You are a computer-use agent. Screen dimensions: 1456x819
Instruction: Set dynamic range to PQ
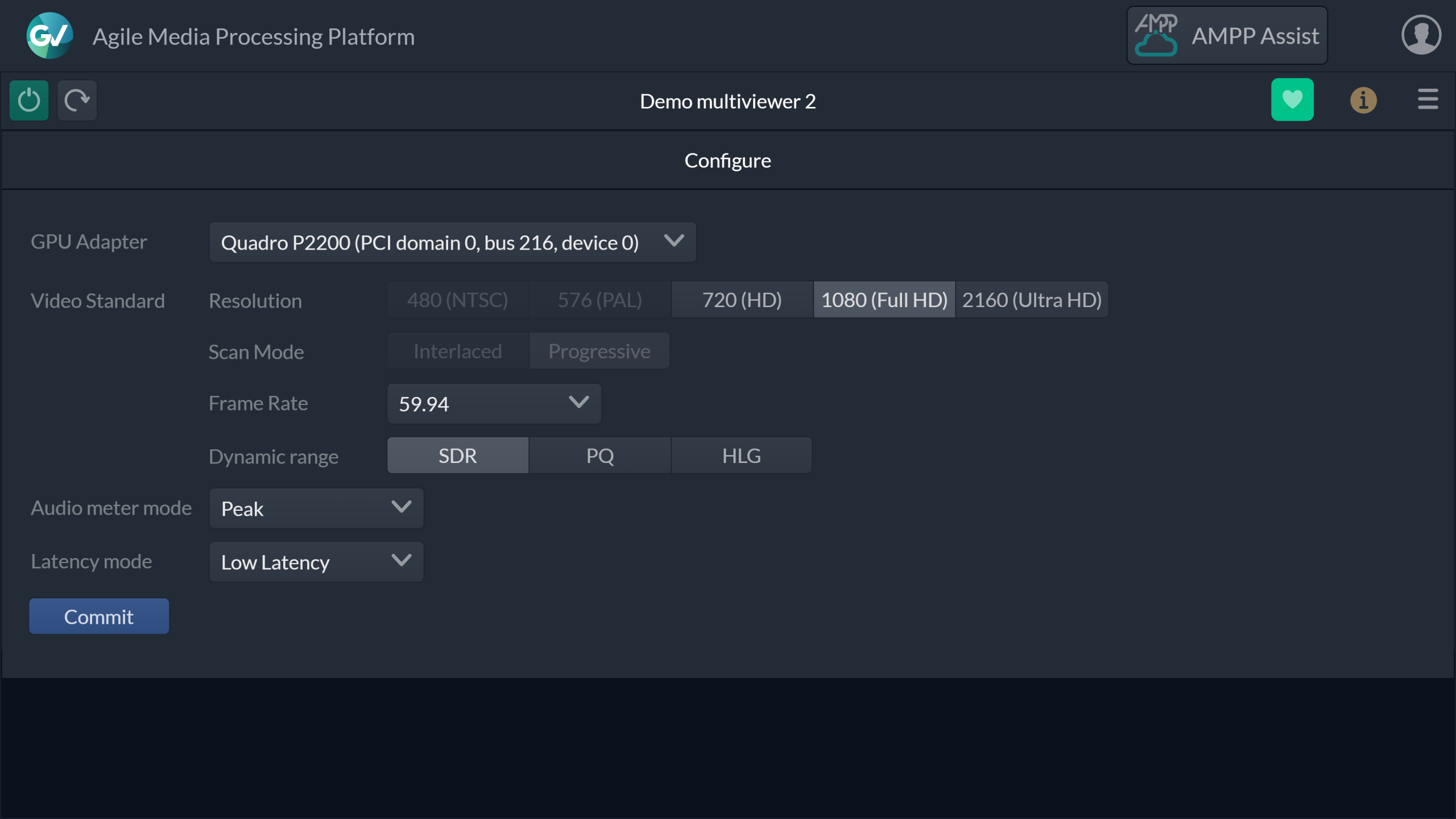(x=600, y=456)
